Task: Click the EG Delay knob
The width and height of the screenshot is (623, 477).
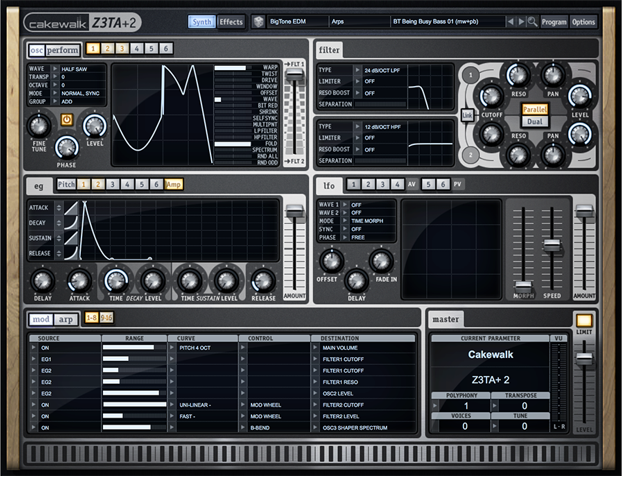Action: [43, 280]
